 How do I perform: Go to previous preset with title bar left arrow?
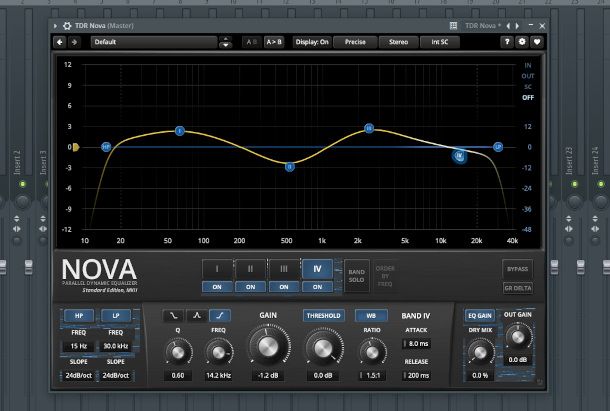[x=508, y=26]
